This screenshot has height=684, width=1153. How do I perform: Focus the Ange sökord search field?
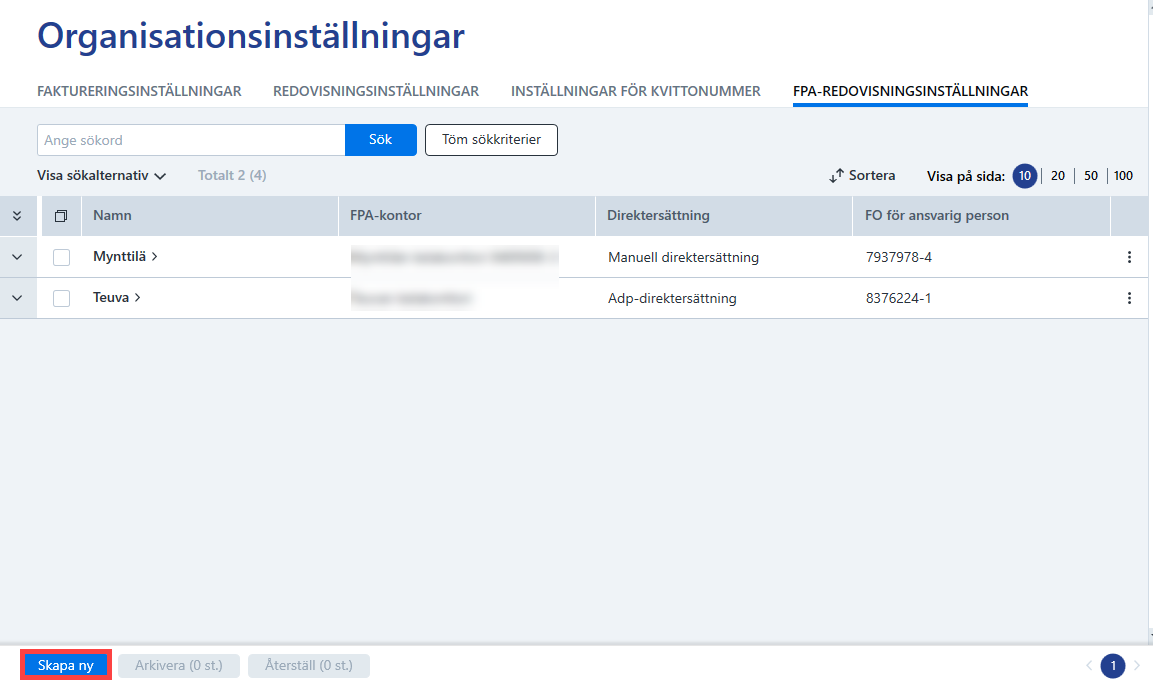191,140
